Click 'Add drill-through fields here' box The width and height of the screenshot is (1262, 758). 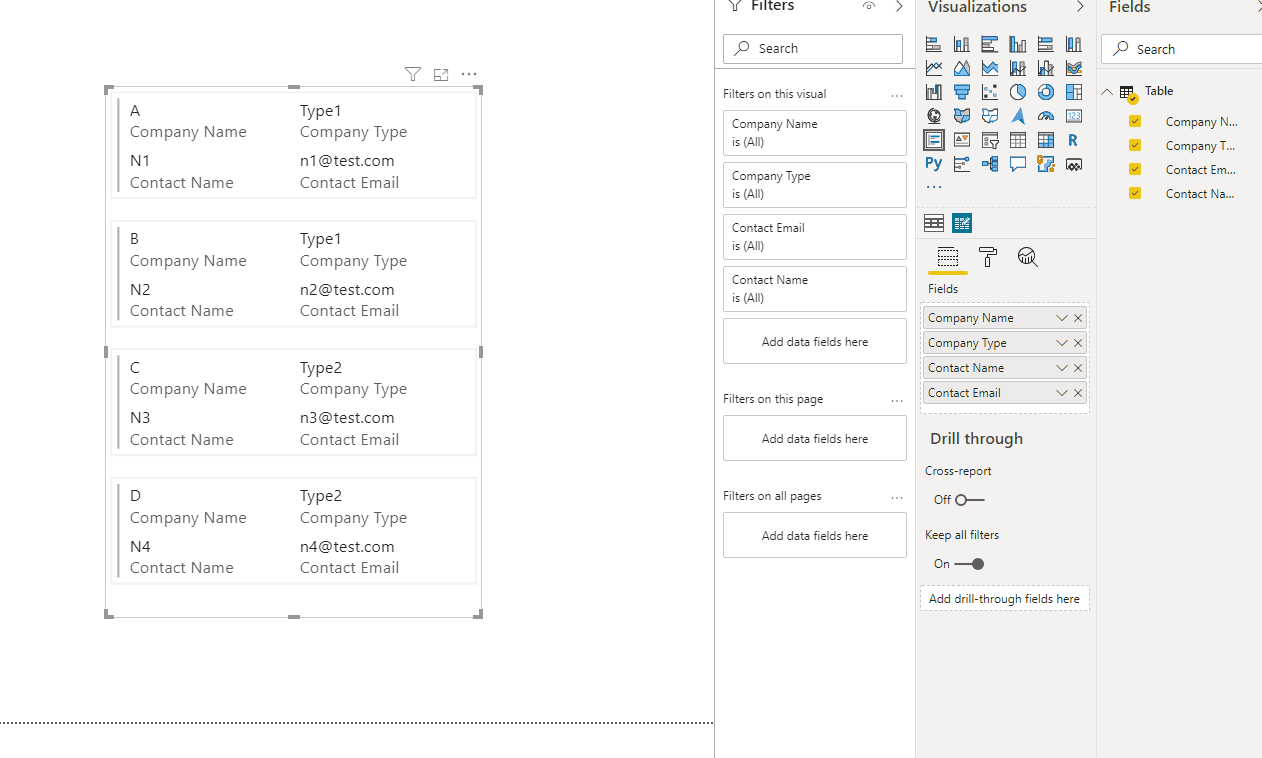point(1005,599)
